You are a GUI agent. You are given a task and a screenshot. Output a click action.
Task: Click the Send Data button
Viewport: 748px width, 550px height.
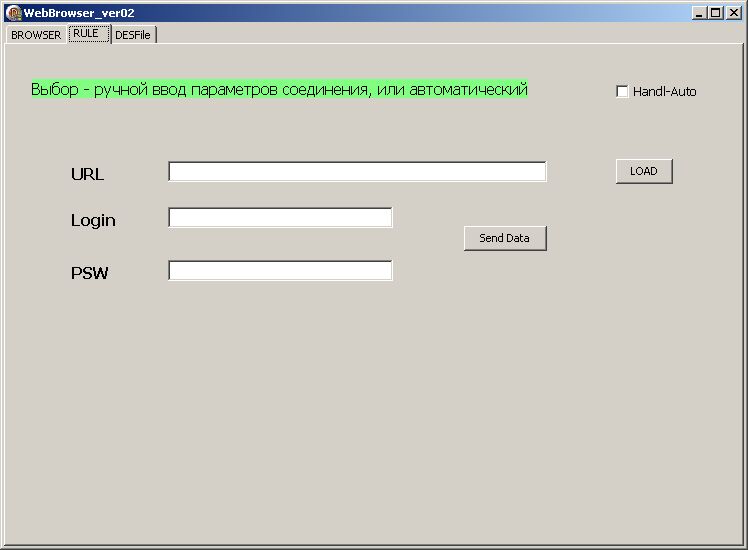505,238
